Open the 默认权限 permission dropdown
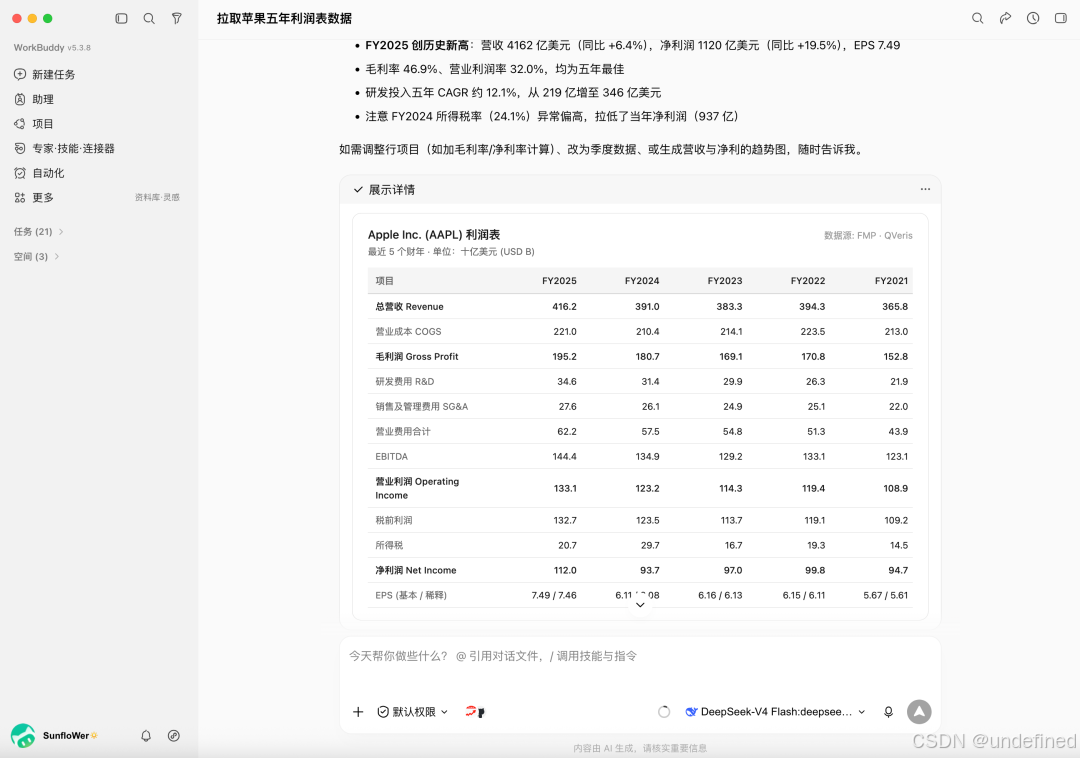Screen dimensions: 1080x758 (x=413, y=712)
